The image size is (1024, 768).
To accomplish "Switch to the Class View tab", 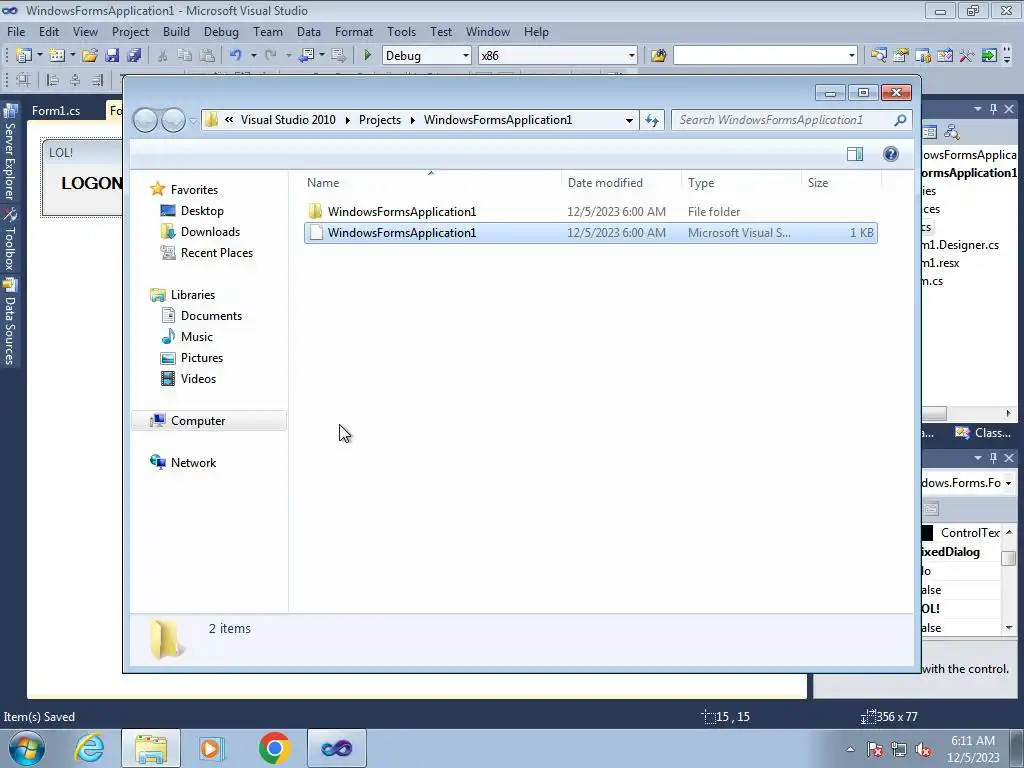I will (983, 433).
